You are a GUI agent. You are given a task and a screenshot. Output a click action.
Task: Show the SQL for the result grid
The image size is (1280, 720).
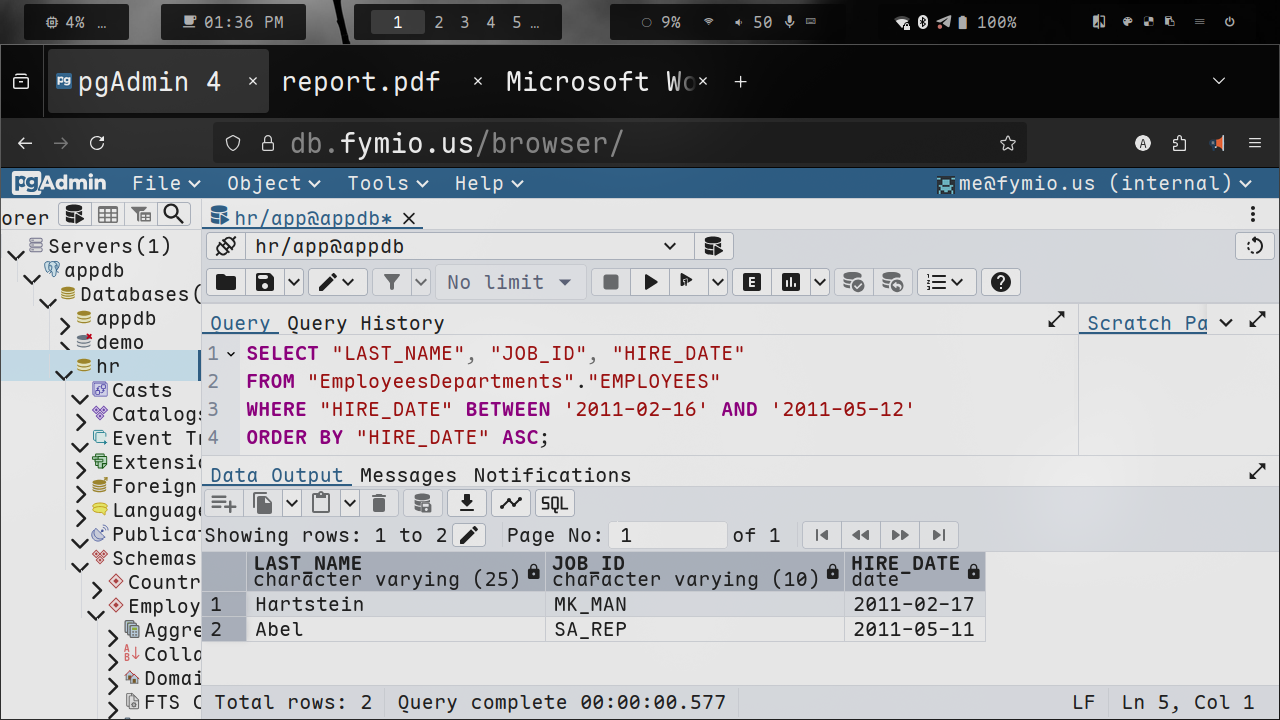(555, 504)
